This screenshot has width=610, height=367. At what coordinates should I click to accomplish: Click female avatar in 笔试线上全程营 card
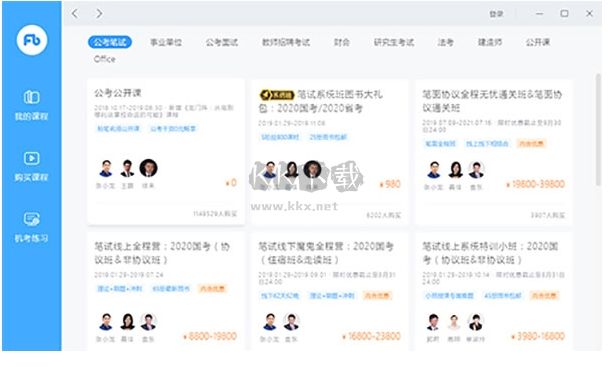click(127, 321)
